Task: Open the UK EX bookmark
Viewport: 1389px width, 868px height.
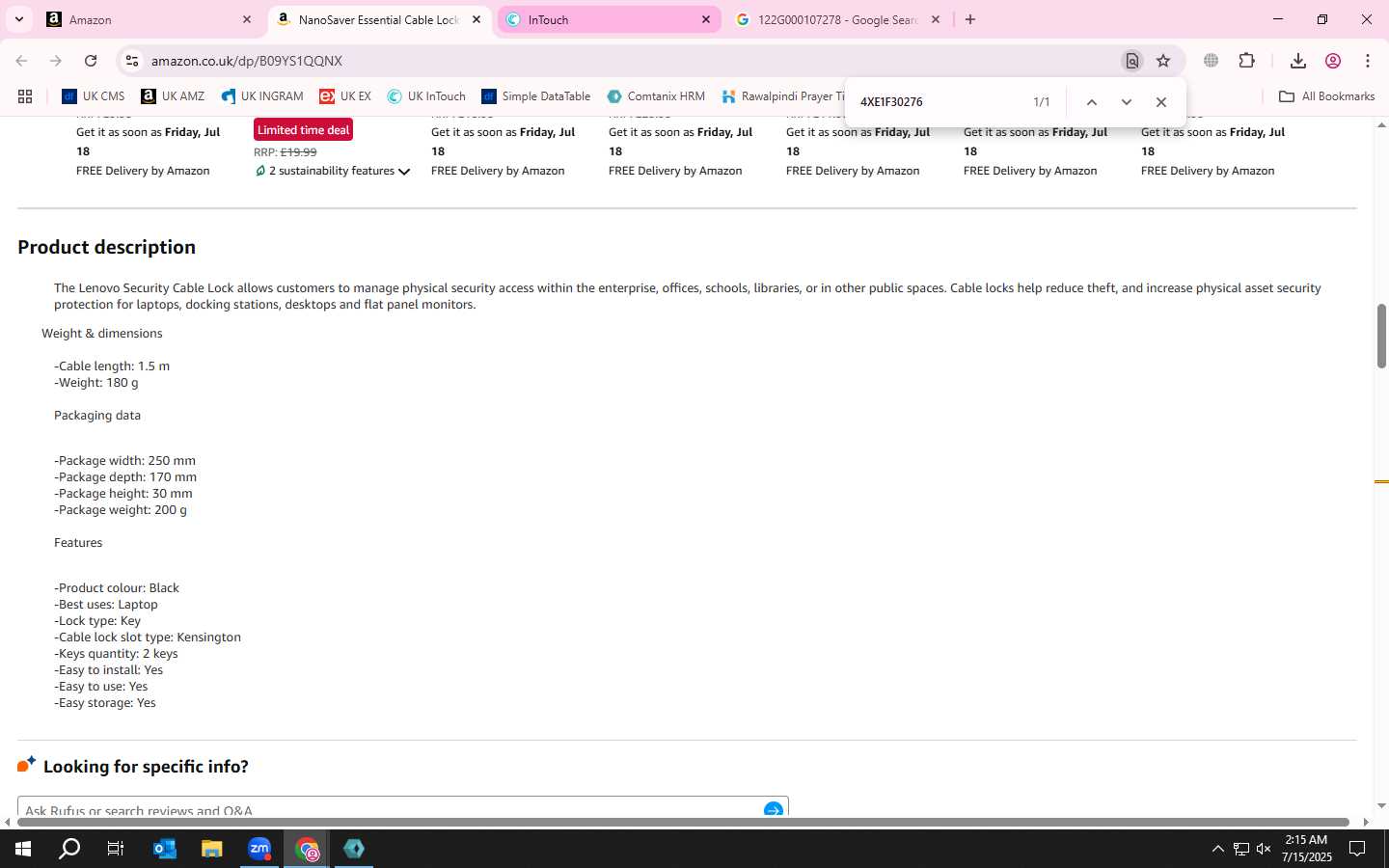Action: (x=345, y=96)
